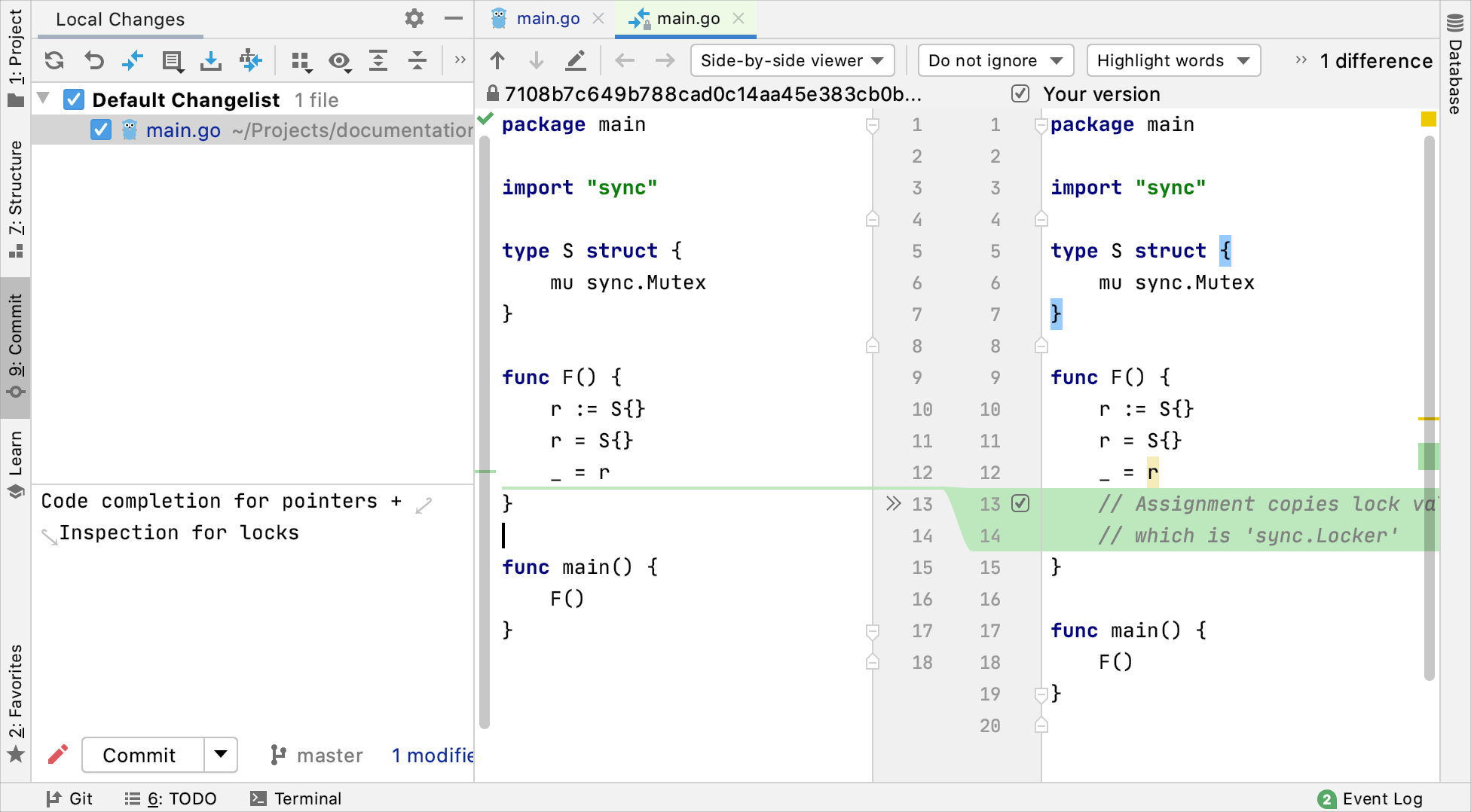Screen dimensions: 1471x812
Task: Show more Local Changes toolbar actions
Action: pos(460,60)
